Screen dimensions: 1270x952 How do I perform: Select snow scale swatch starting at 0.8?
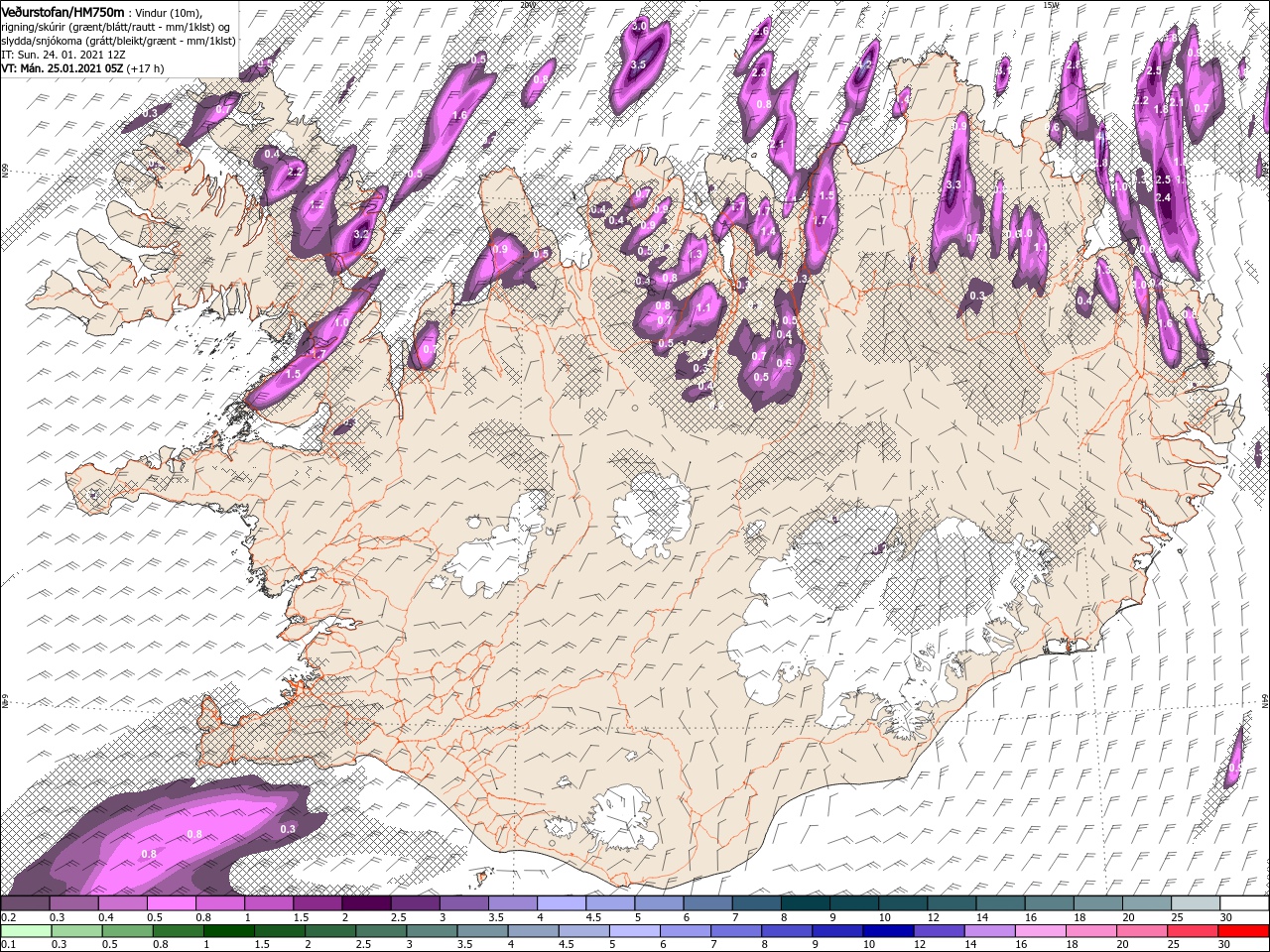tap(219, 903)
